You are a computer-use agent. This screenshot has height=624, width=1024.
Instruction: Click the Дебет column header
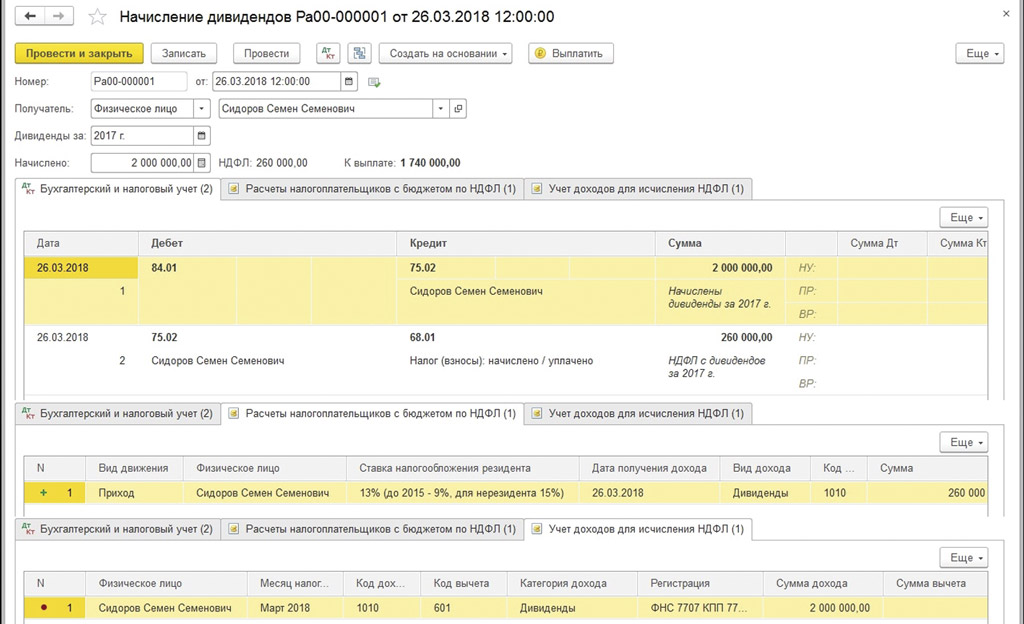(x=268, y=243)
